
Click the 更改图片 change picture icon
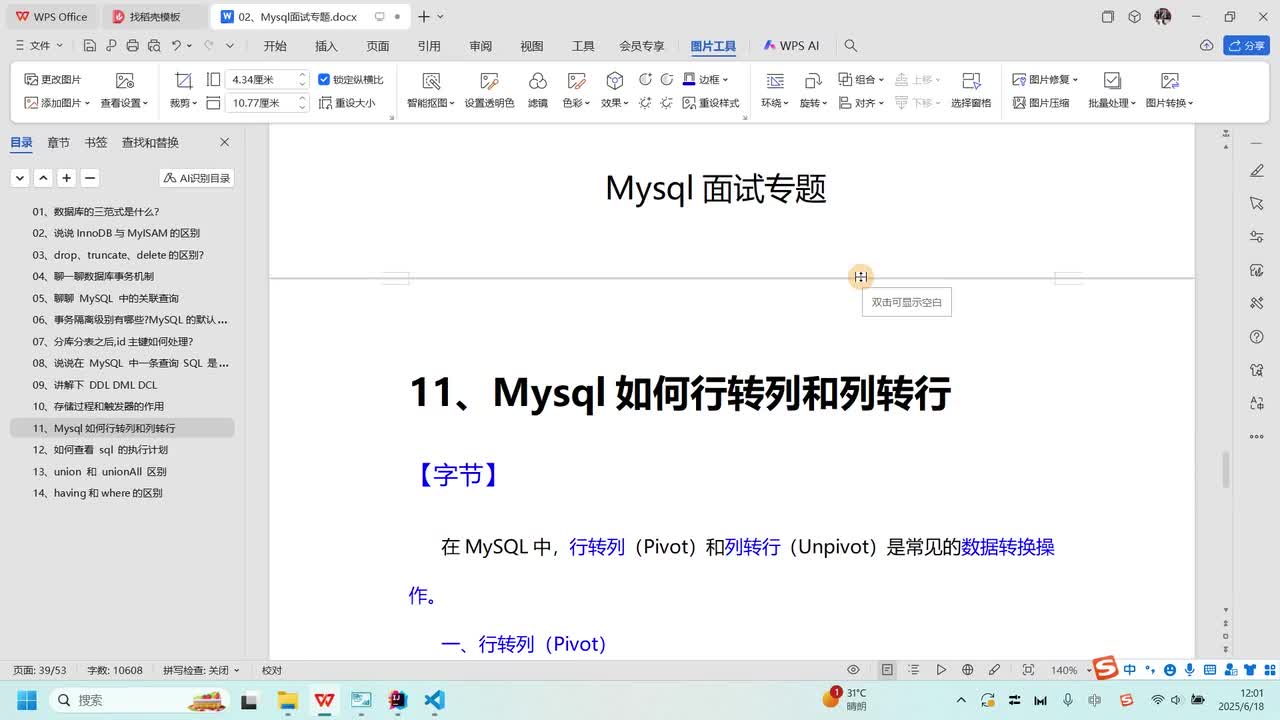[x=31, y=80]
